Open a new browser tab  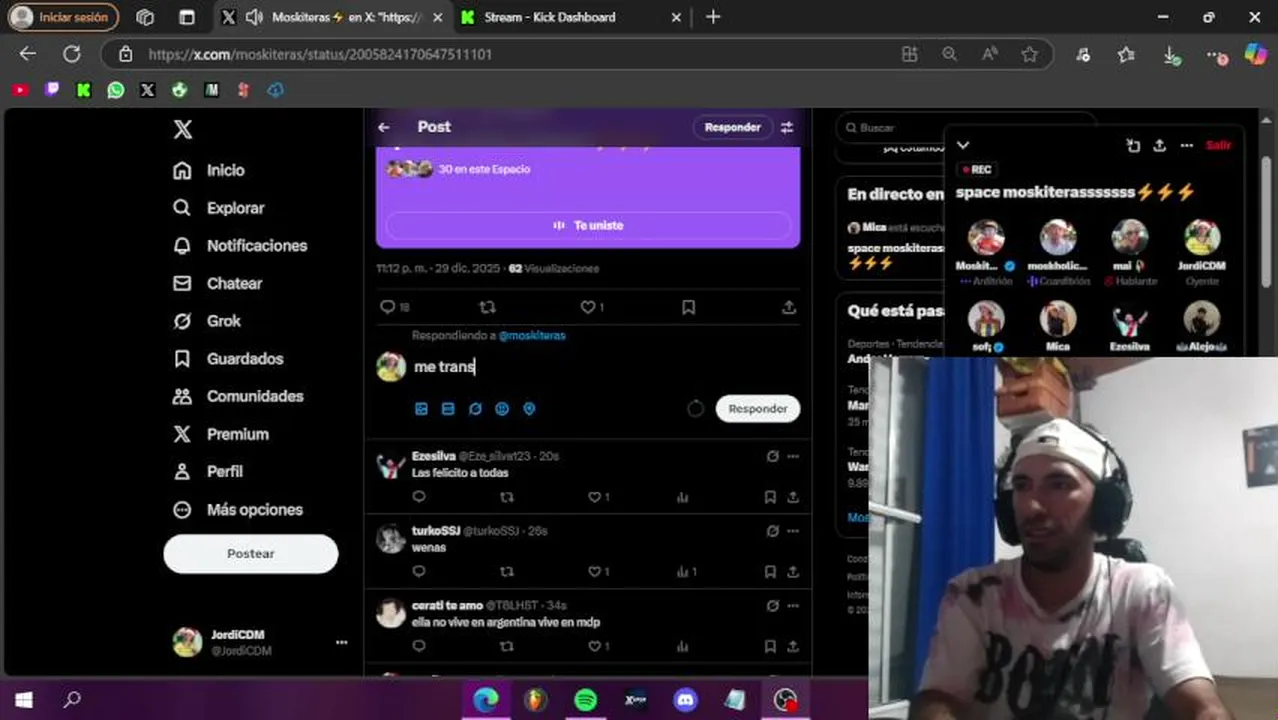[713, 17]
